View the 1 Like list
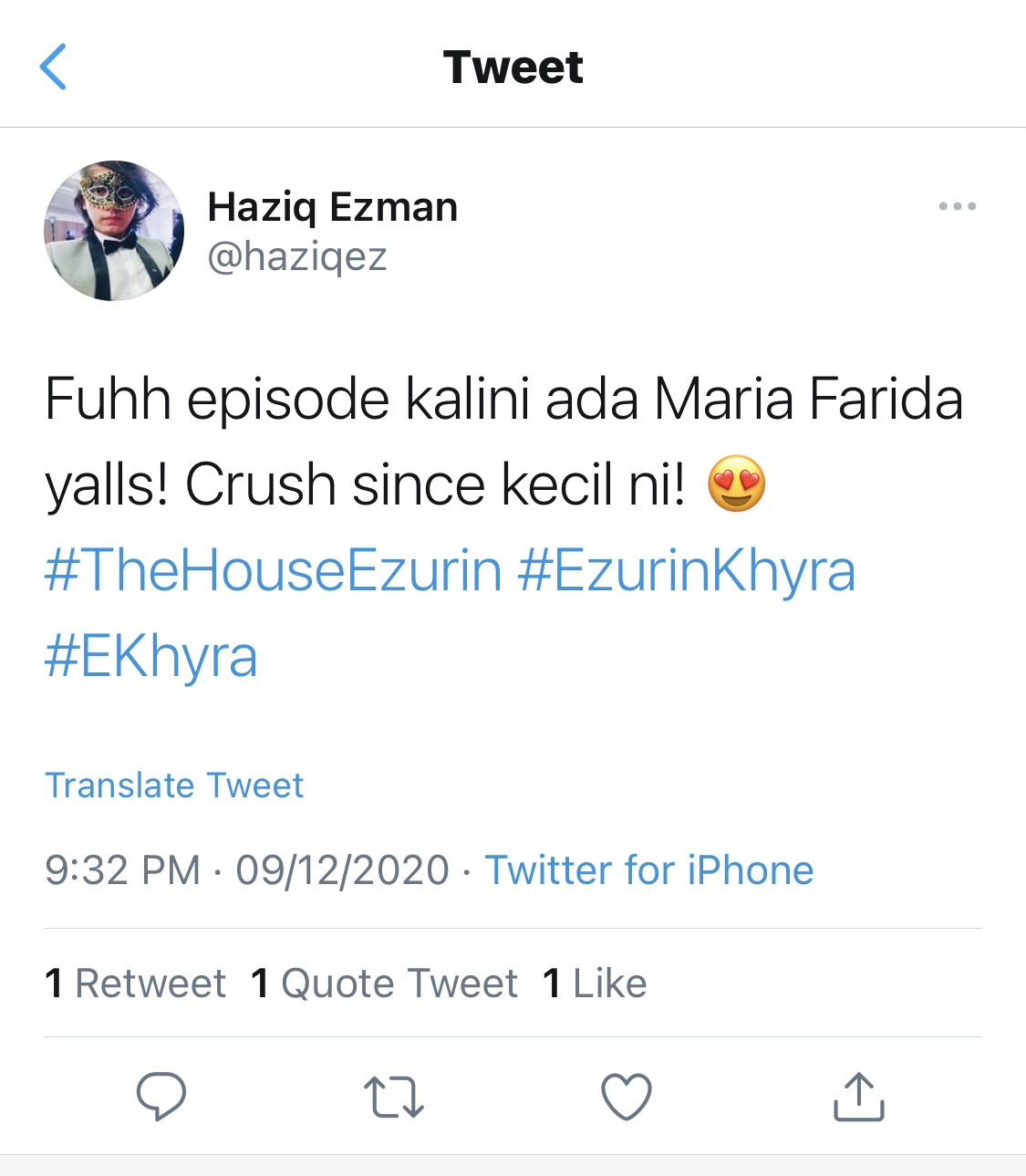The width and height of the screenshot is (1026, 1176). pyautogui.click(x=595, y=983)
